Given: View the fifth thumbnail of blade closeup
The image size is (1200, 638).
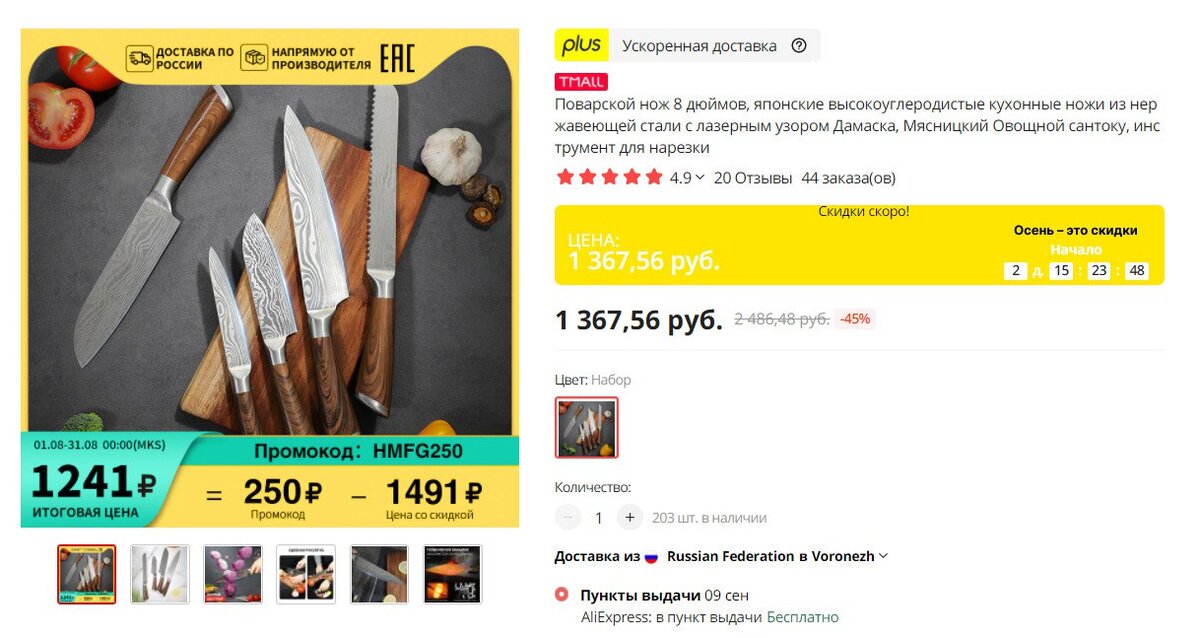Looking at the screenshot, I should 379,574.
